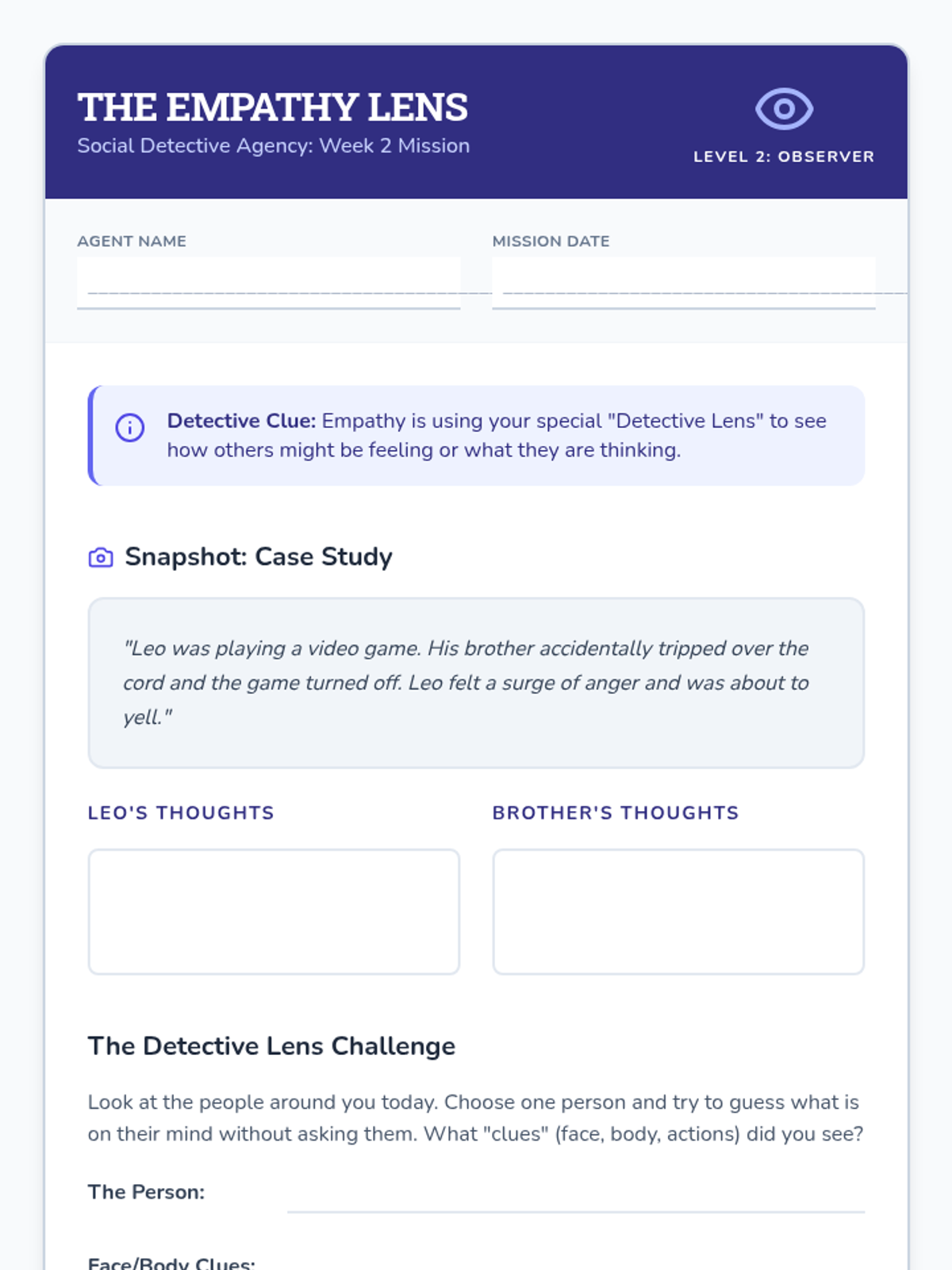Click the eye icon in the header
952x1270 pixels.
pos(784,109)
